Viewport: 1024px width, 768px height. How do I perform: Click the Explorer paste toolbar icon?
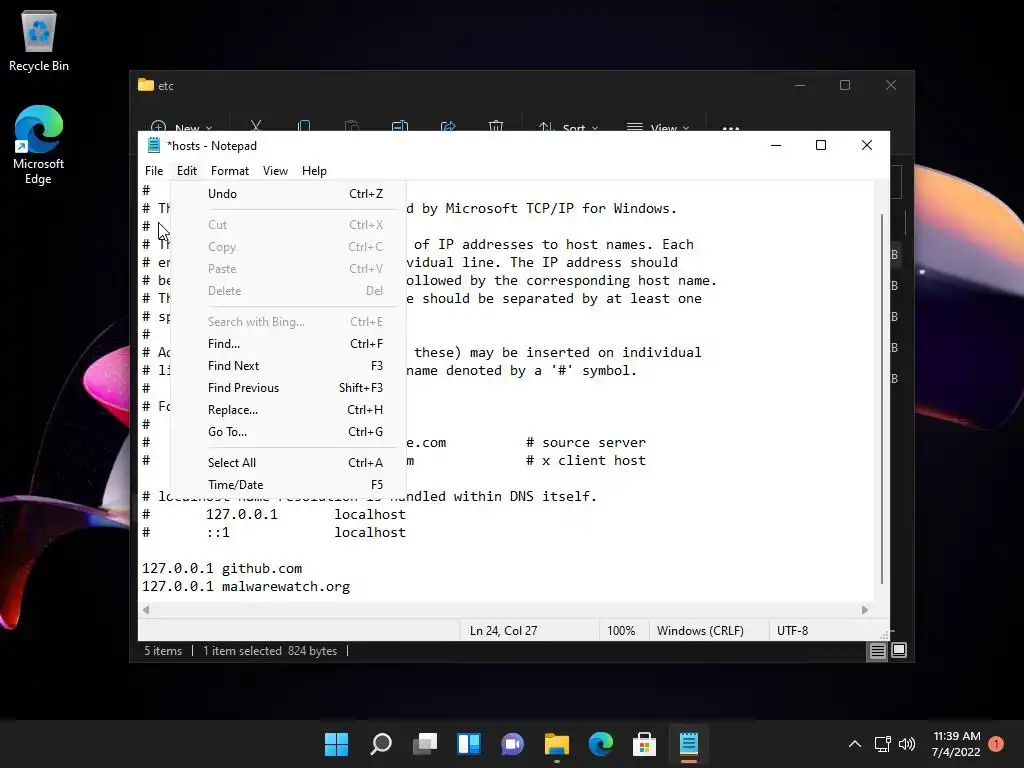pos(351,125)
